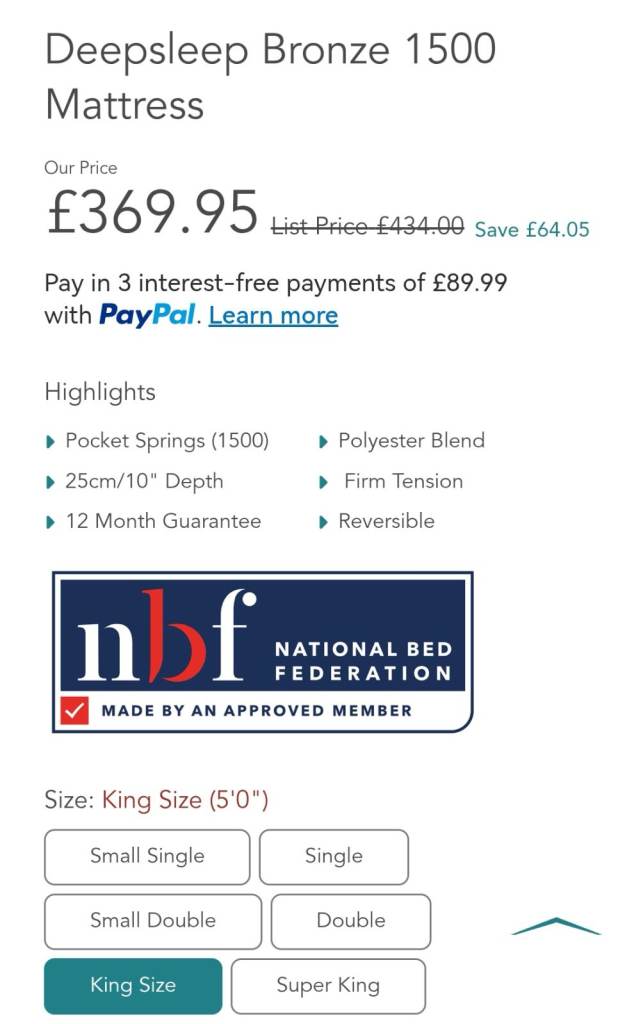Choose the Super King size
The image size is (634, 1024).
328,986
